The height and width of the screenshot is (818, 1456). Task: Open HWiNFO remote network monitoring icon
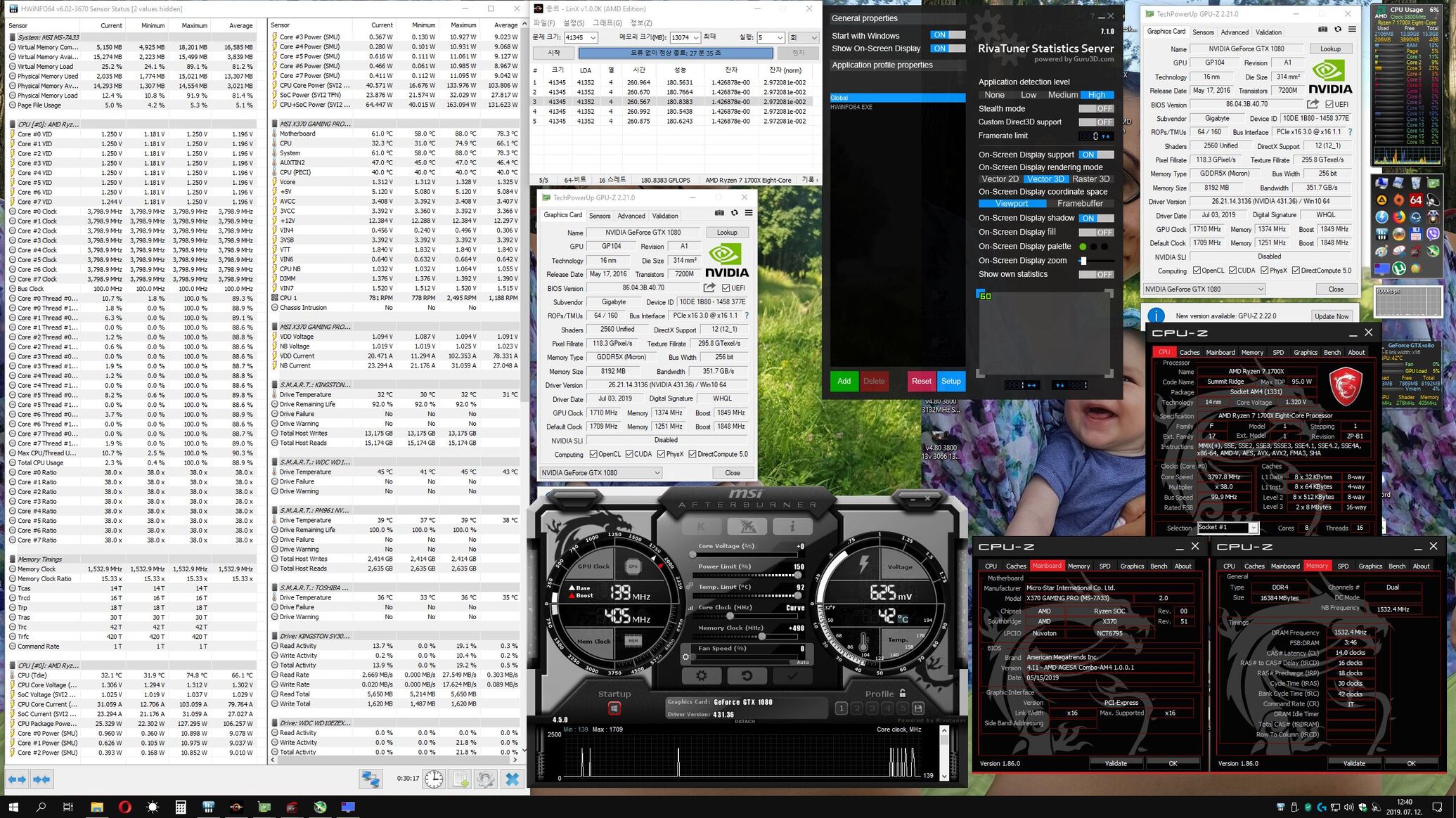coord(371,779)
